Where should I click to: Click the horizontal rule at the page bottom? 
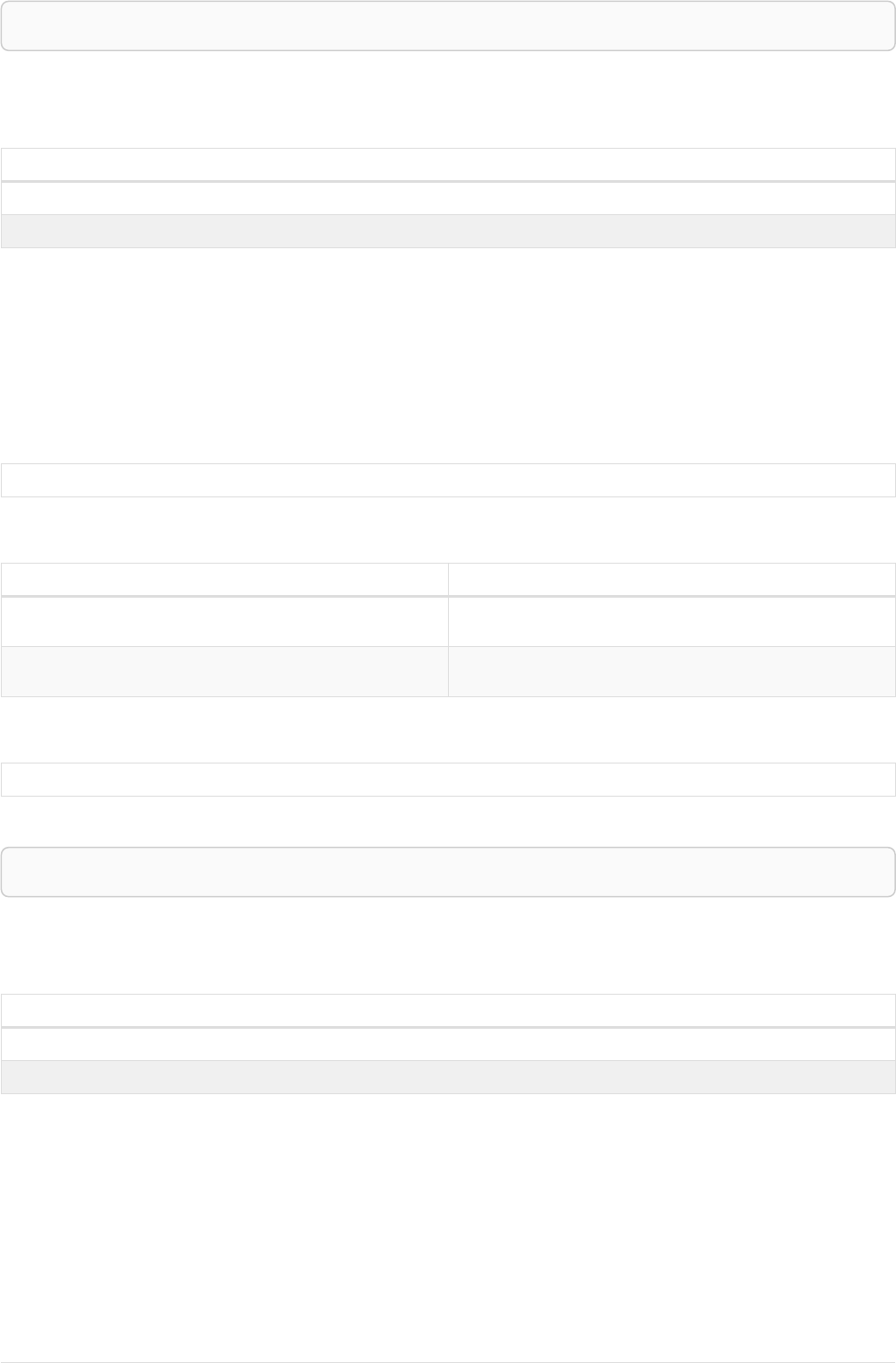448,1362
